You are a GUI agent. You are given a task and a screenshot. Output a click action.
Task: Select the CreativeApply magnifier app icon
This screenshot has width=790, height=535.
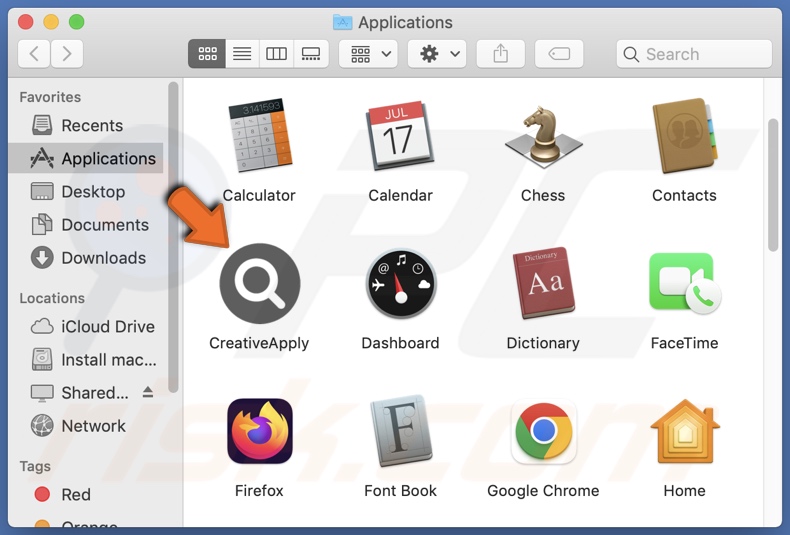(x=260, y=284)
